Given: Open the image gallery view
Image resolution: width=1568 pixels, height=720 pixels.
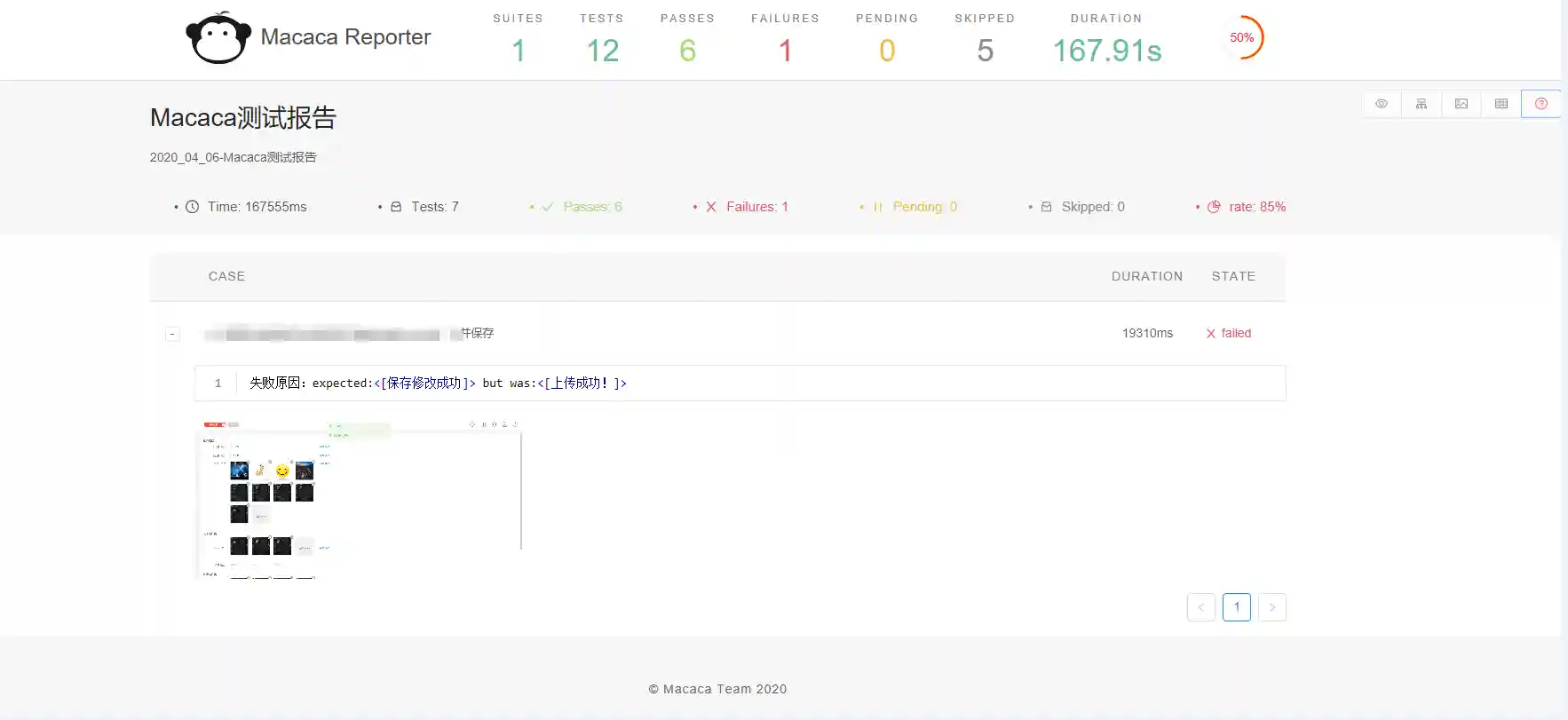Looking at the screenshot, I should pyautogui.click(x=1461, y=104).
